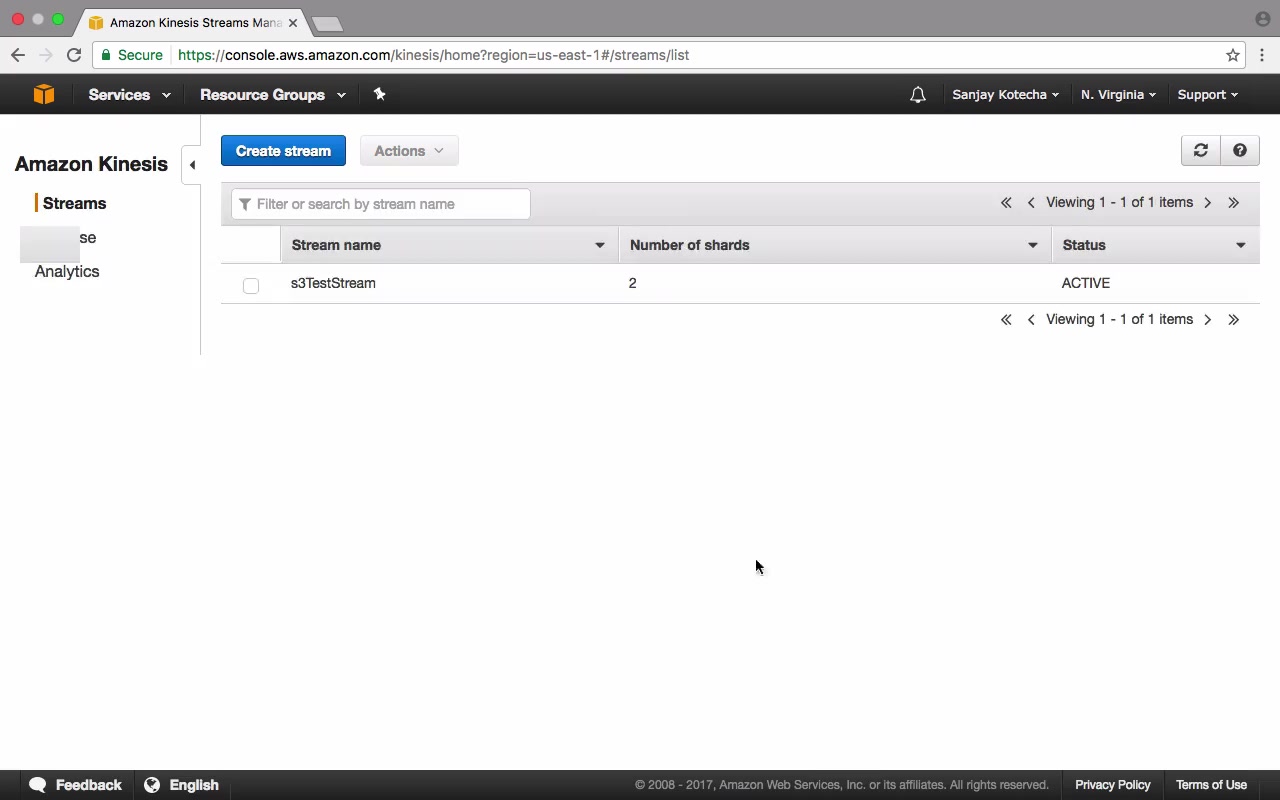
Task: Click the top 'Viewing 1 - 1 of 1 items' text
Action: point(1119,202)
